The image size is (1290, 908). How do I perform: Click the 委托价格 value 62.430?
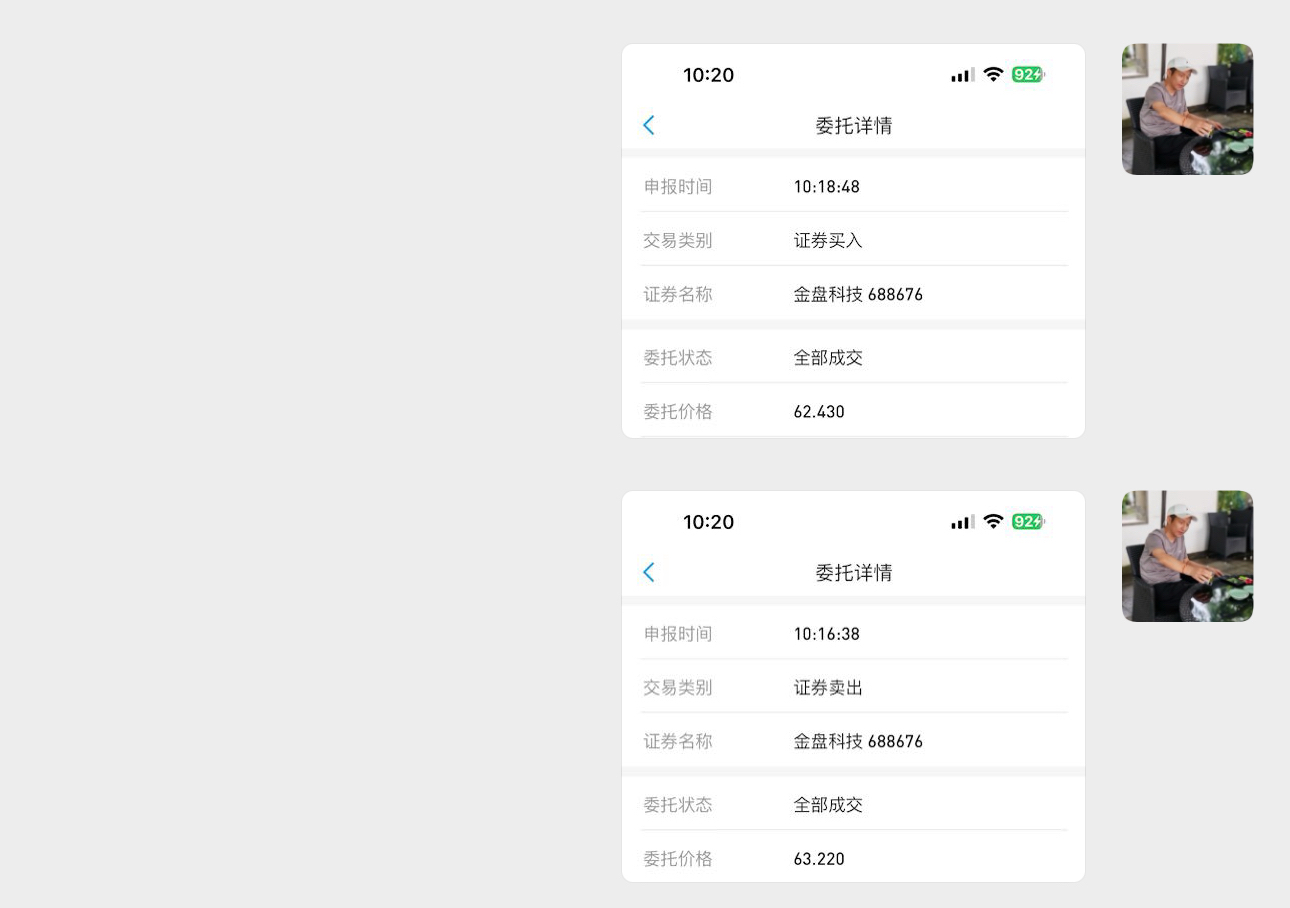click(x=819, y=412)
